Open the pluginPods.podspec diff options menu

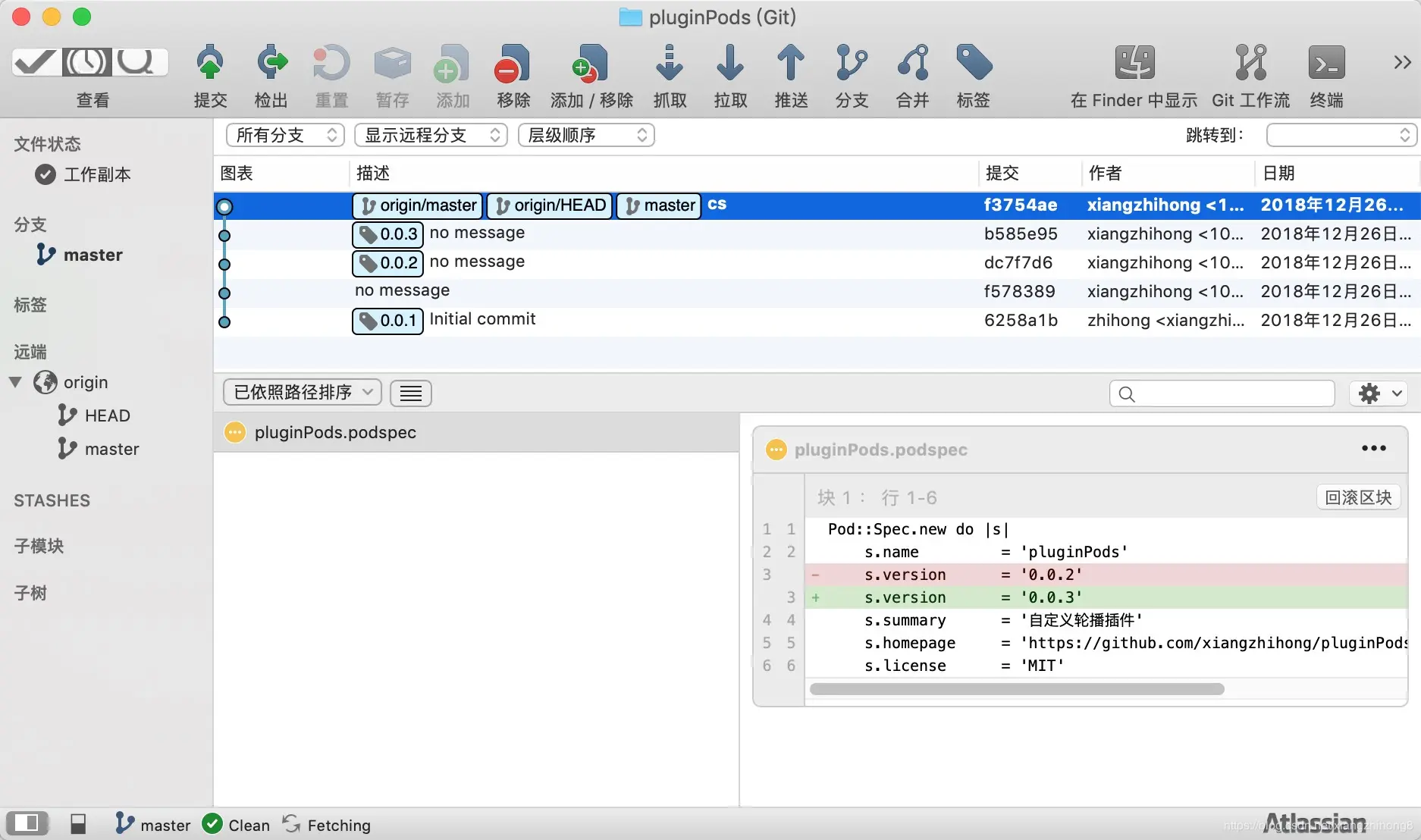(1374, 448)
